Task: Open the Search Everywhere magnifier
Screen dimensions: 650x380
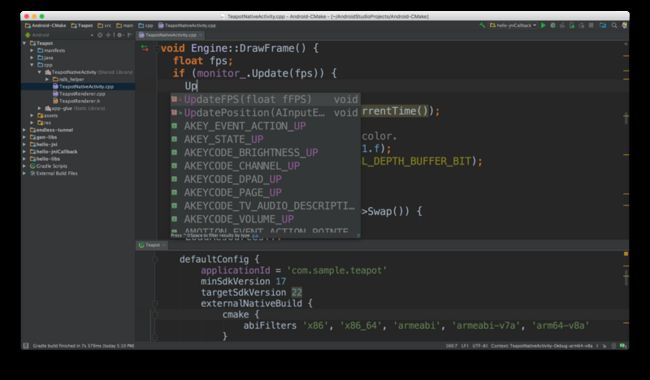Action: [614, 26]
